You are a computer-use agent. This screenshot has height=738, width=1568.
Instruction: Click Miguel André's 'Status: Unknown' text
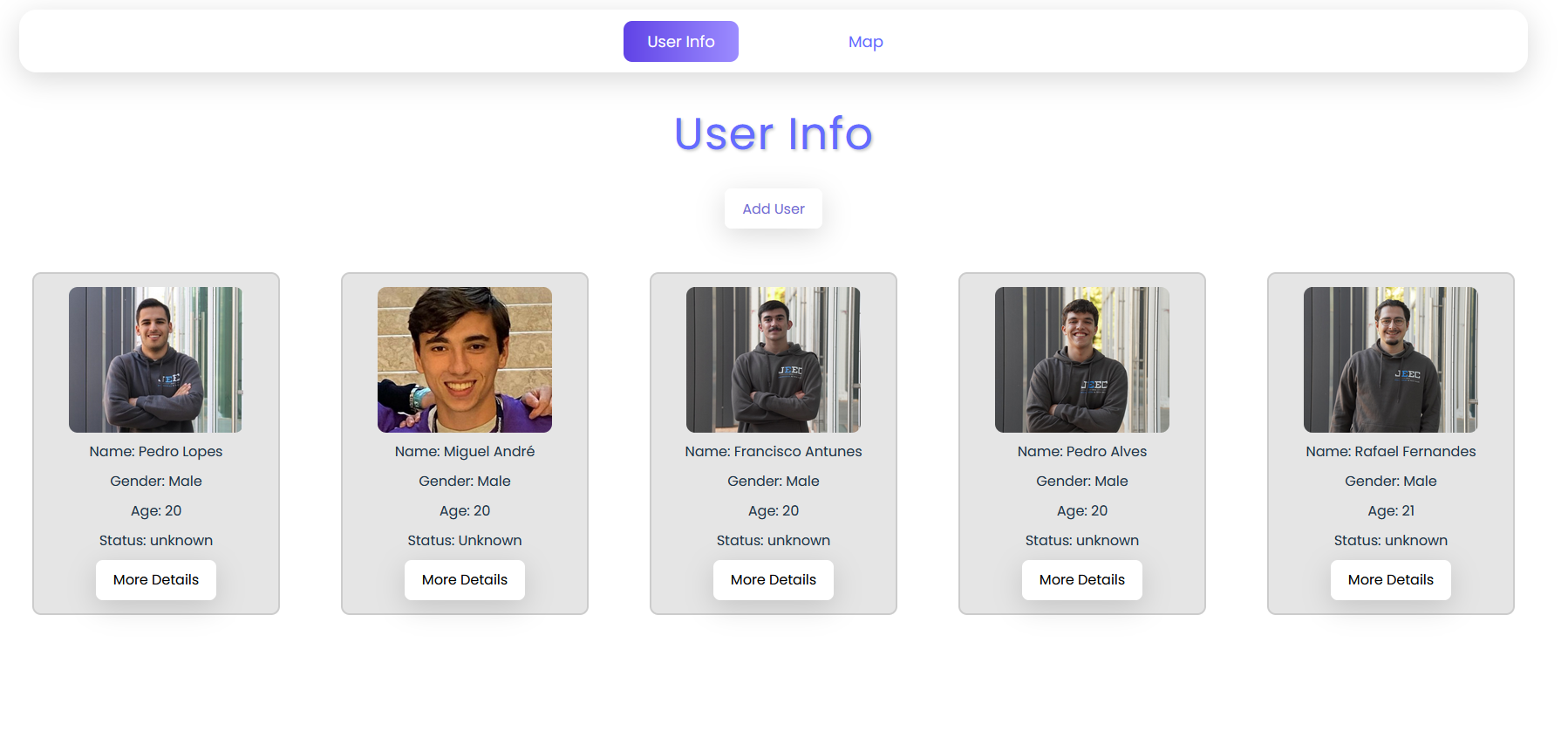pos(465,541)
